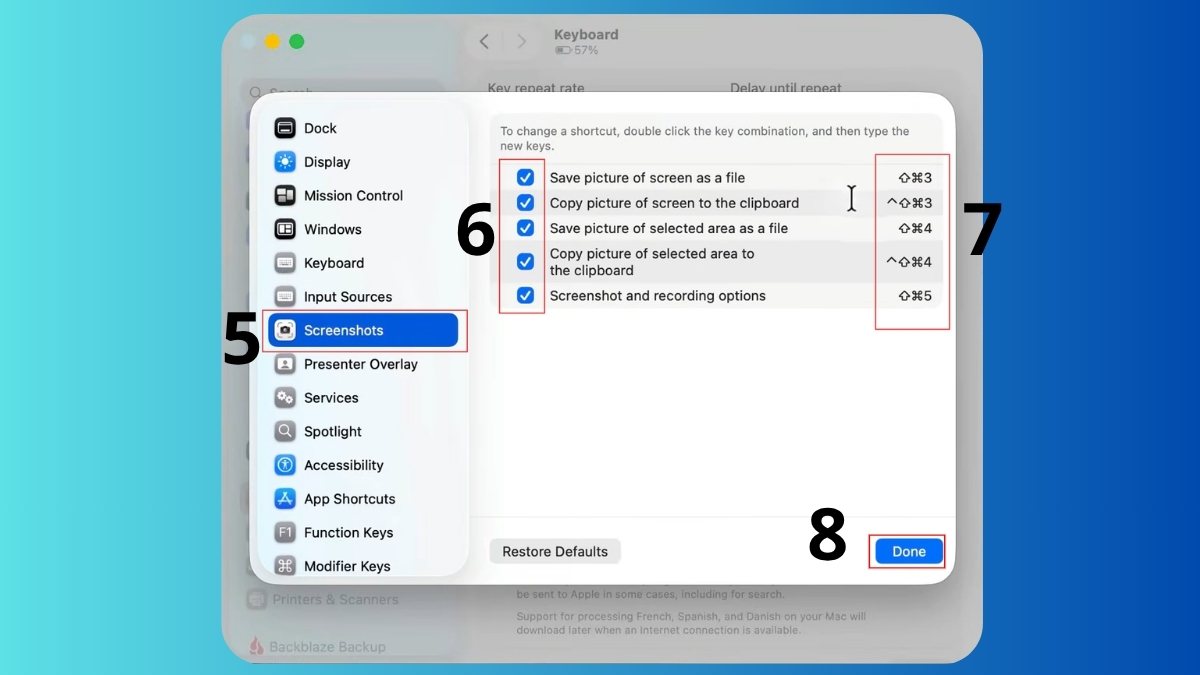The image size is (1200, 675).
Task: Select Services category
Action: pyautogui.click(x=363, y=398)
